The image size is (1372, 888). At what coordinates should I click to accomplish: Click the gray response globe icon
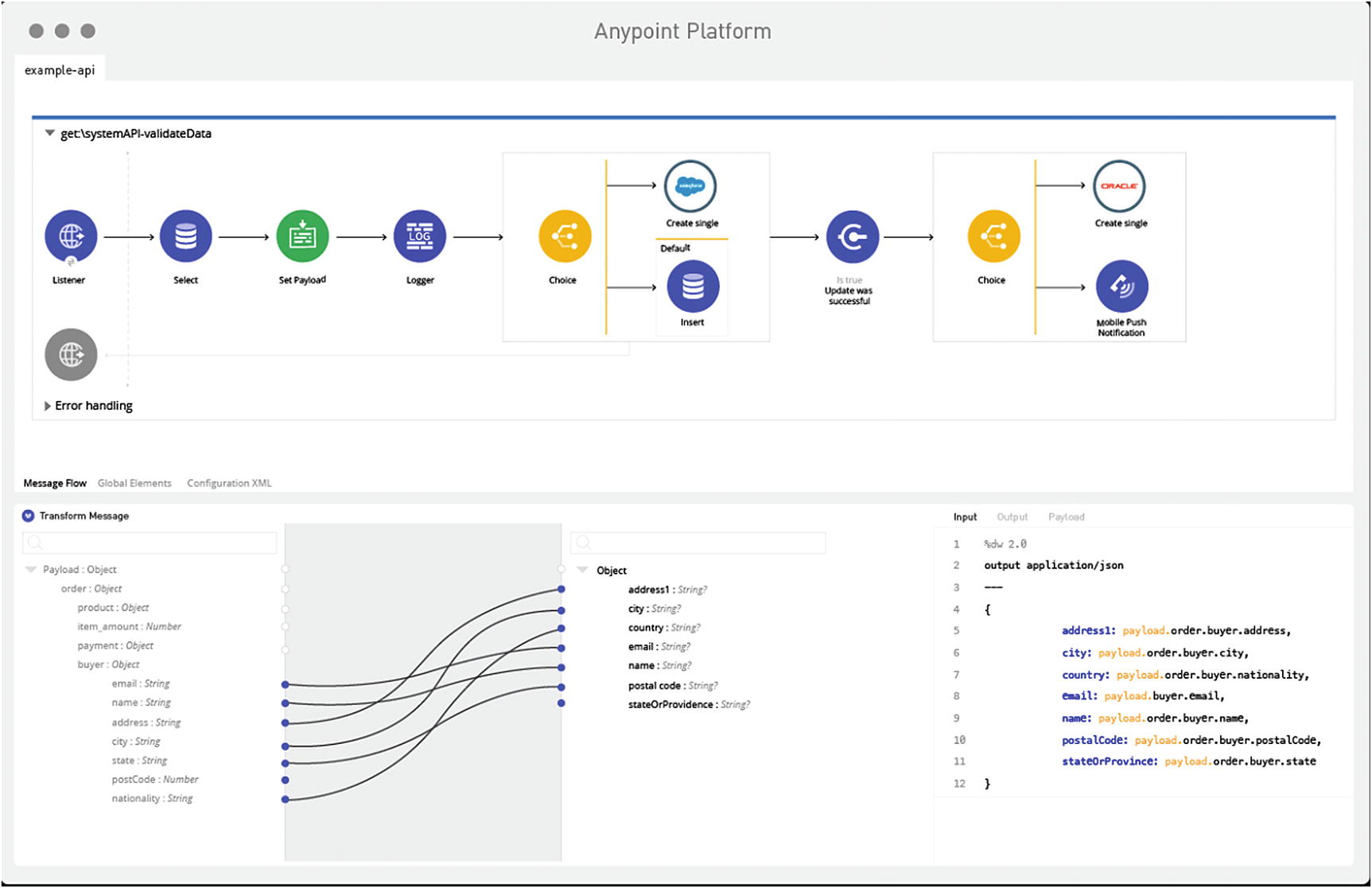pyautogui.click(x=71, y=355)
